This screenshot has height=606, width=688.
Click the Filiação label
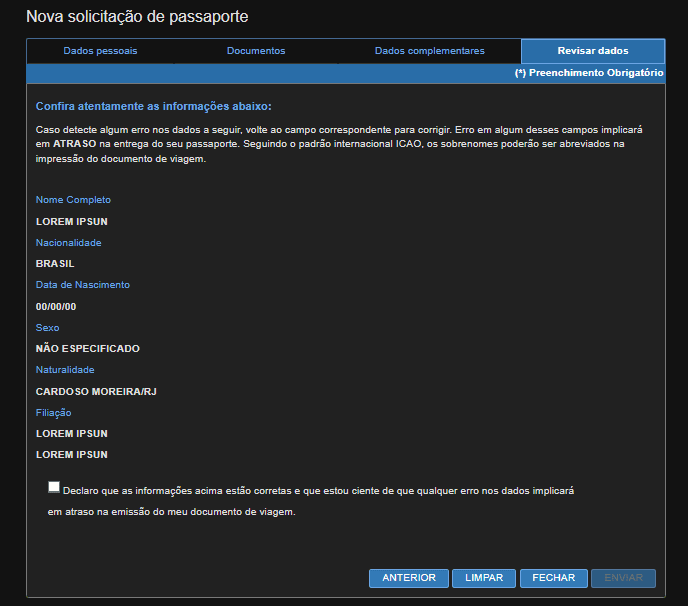54,412
